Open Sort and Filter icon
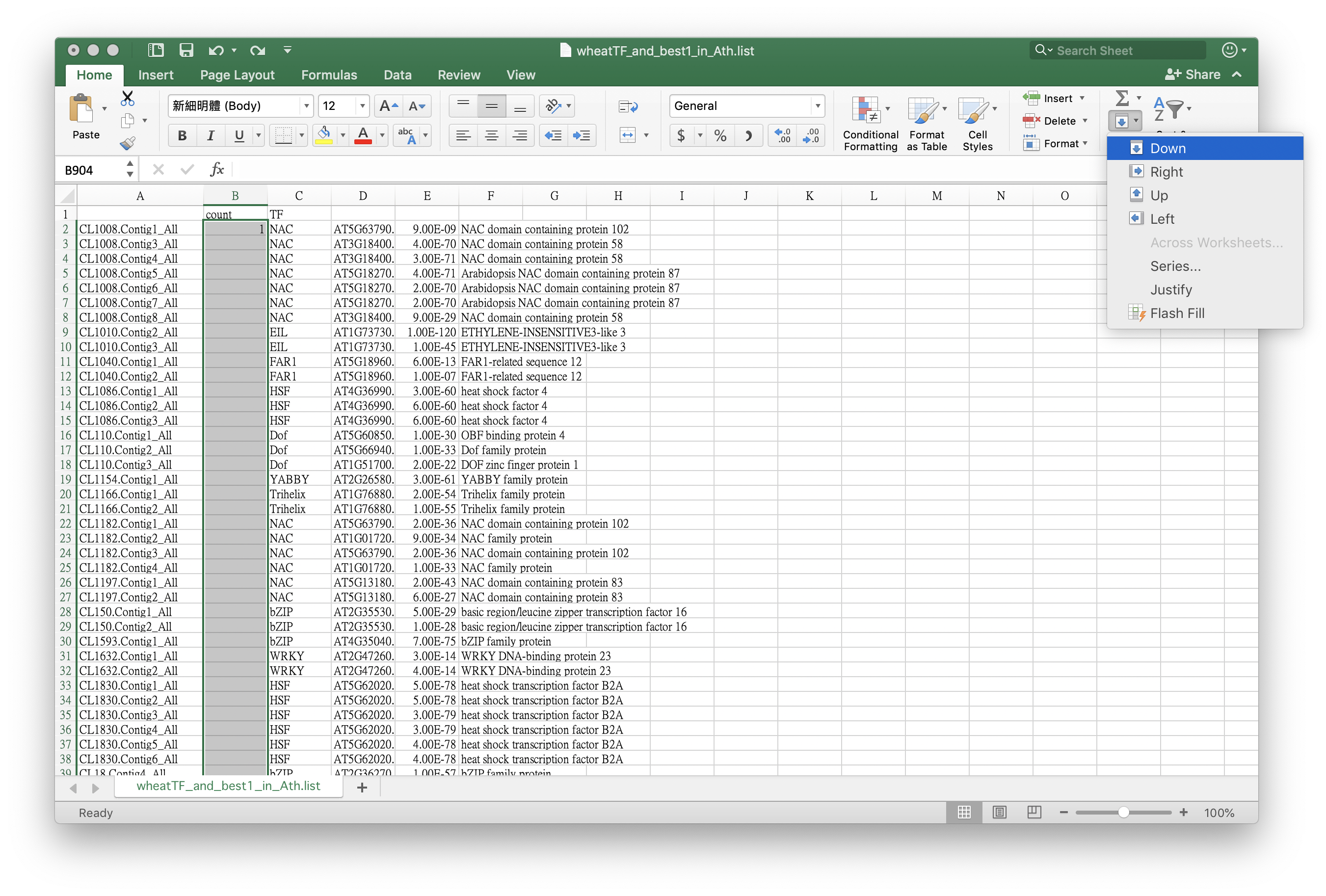The image size is (1326, 896). click(1168, 108)
